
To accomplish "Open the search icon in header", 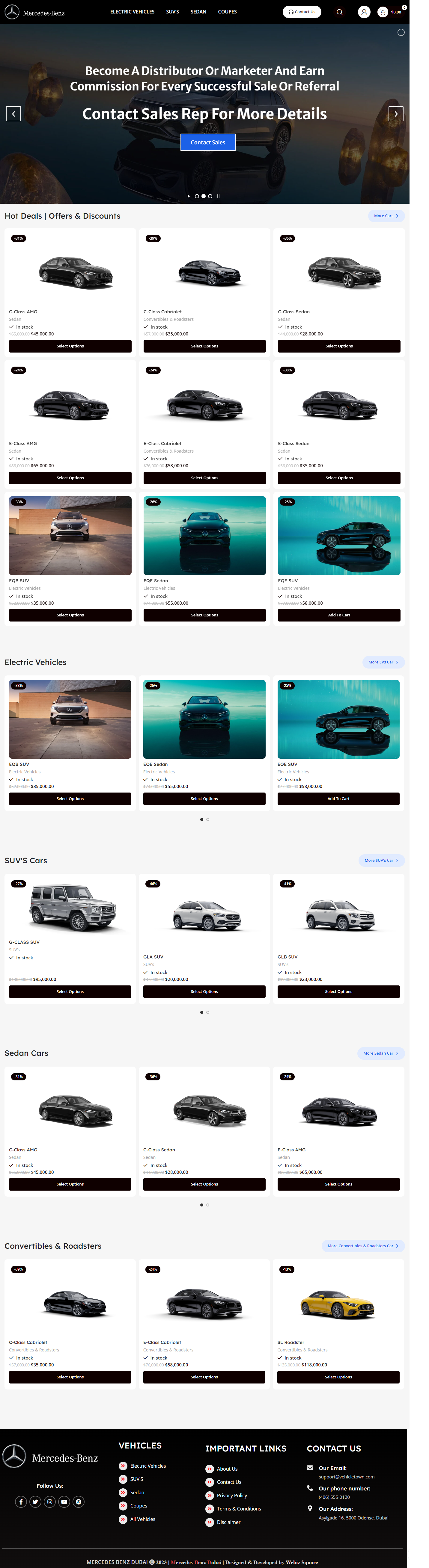I will pyautogui.click(x=339, y=12).
